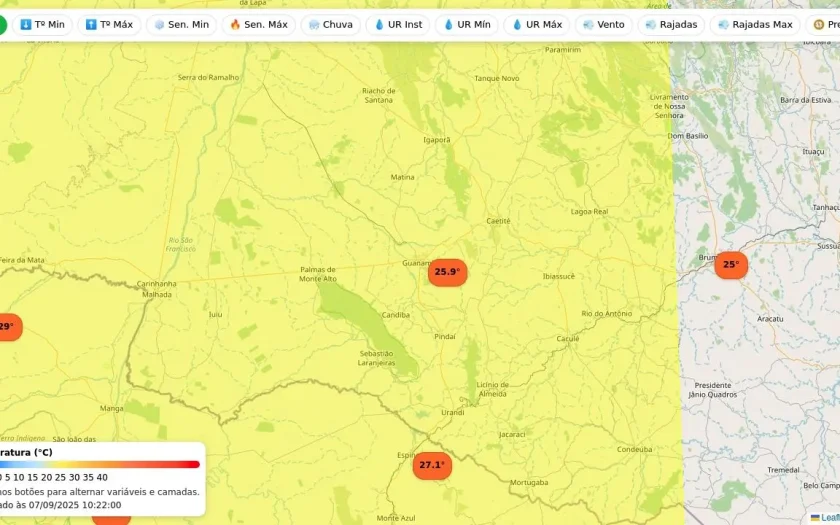The image size is (840, 525).
Task: Click the wind icon on Rajadas
Action: coord(651,25)
